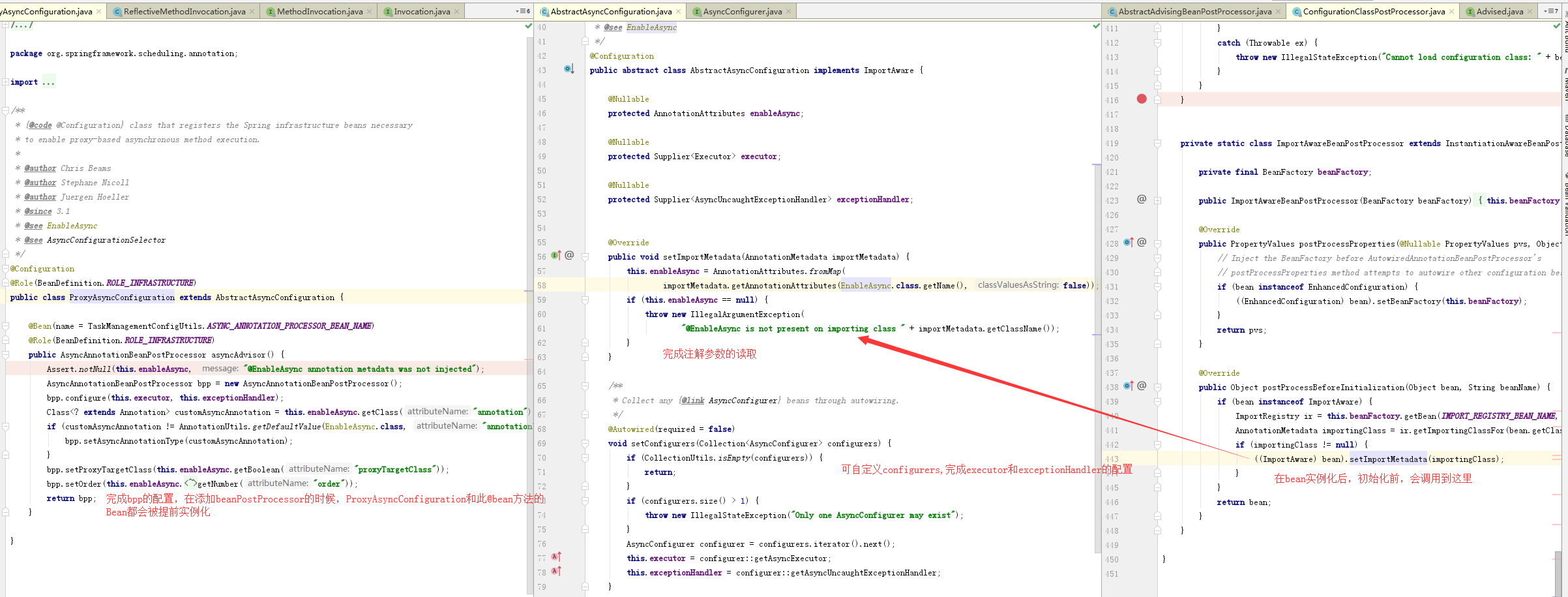Collapse the setConfigurers method using its fold marker
This screenshot has height=597, width=1568.
[x=585, y=443]
